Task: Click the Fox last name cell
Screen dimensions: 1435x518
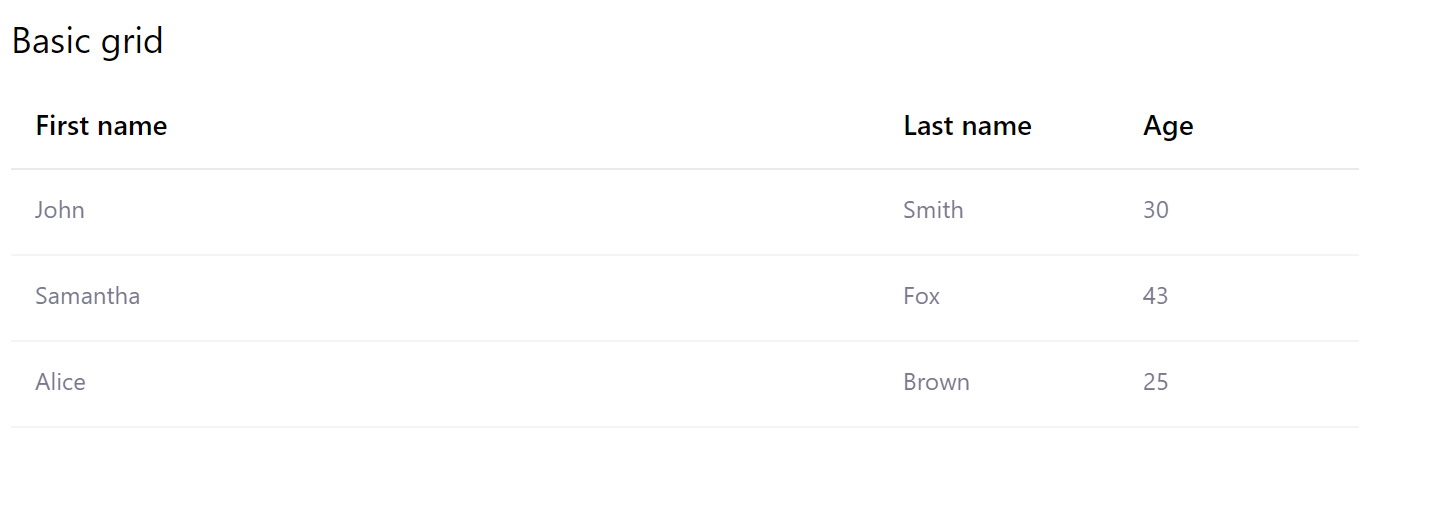Action: 921,296
